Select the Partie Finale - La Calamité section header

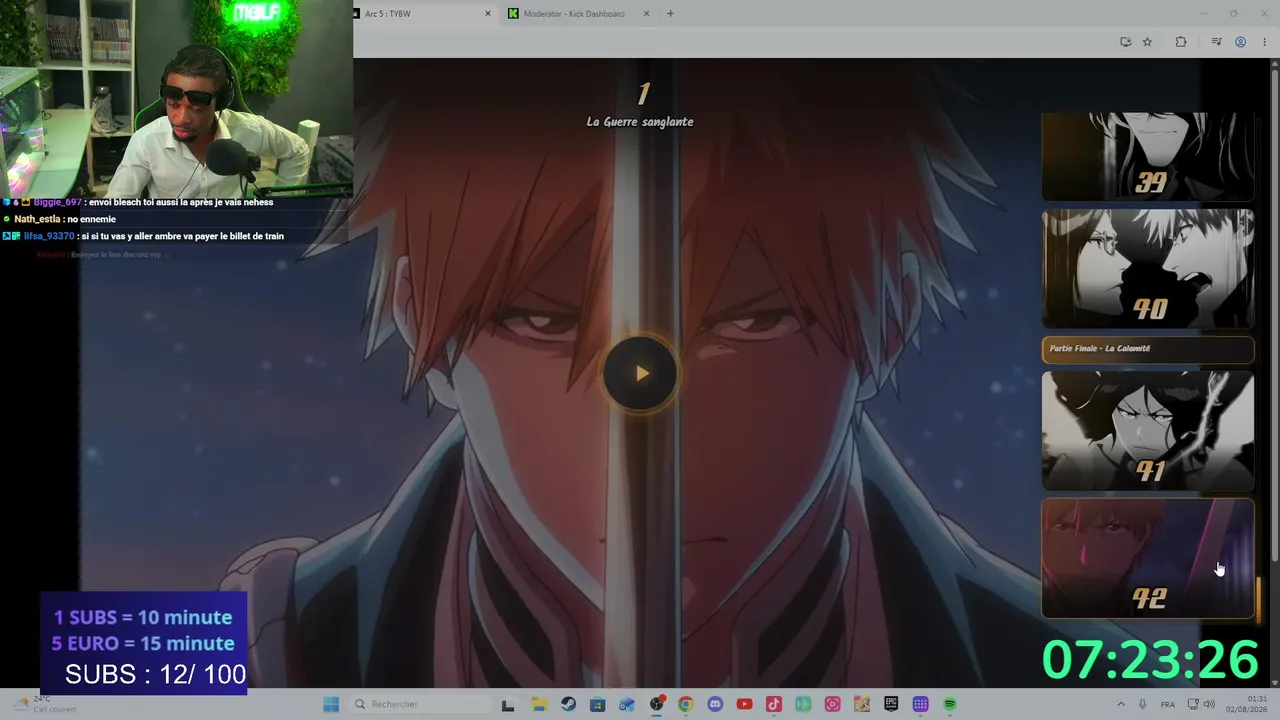tap(1147, 349)
